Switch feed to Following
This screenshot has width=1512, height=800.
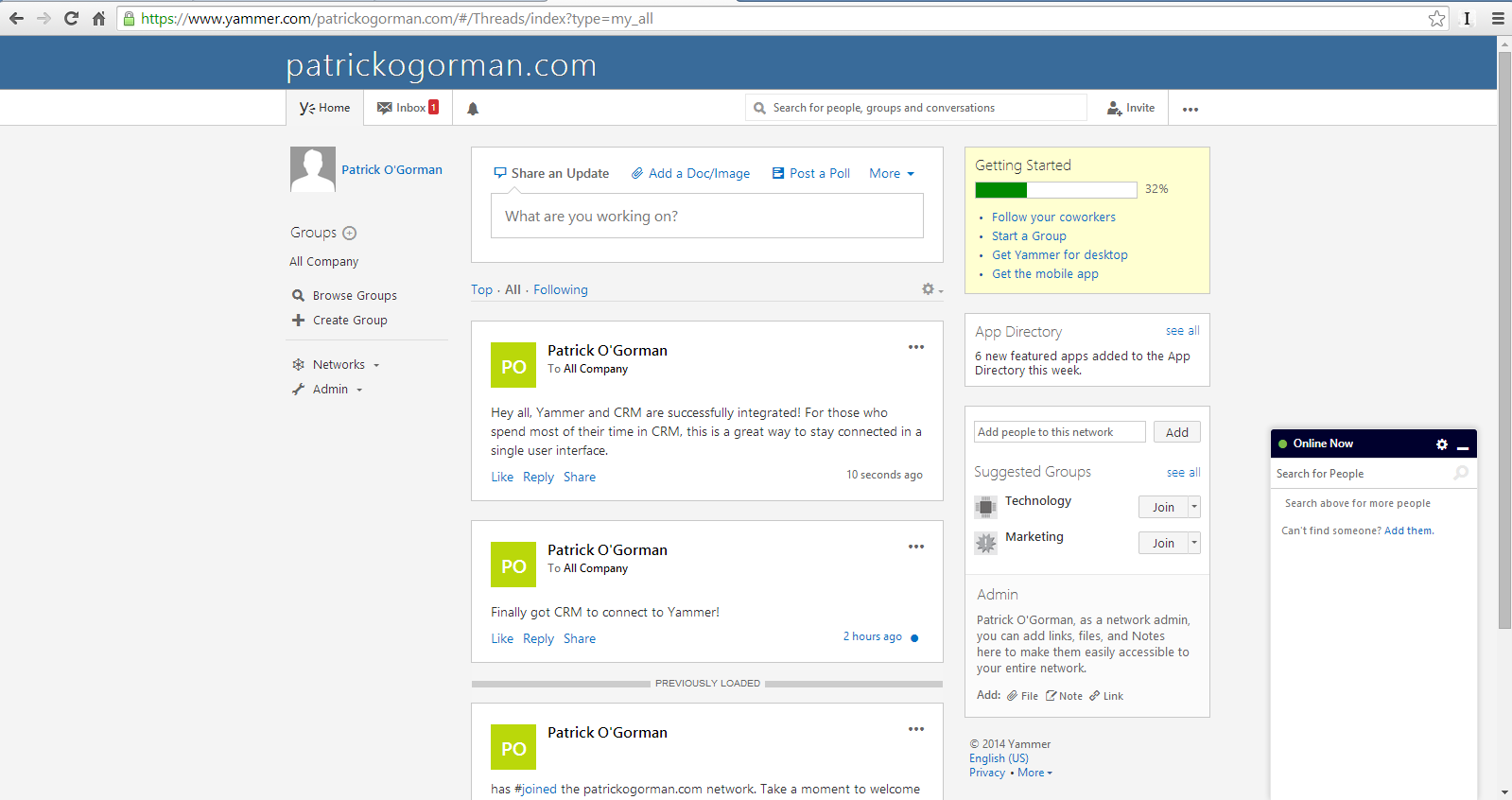click(x=561, y=289)
